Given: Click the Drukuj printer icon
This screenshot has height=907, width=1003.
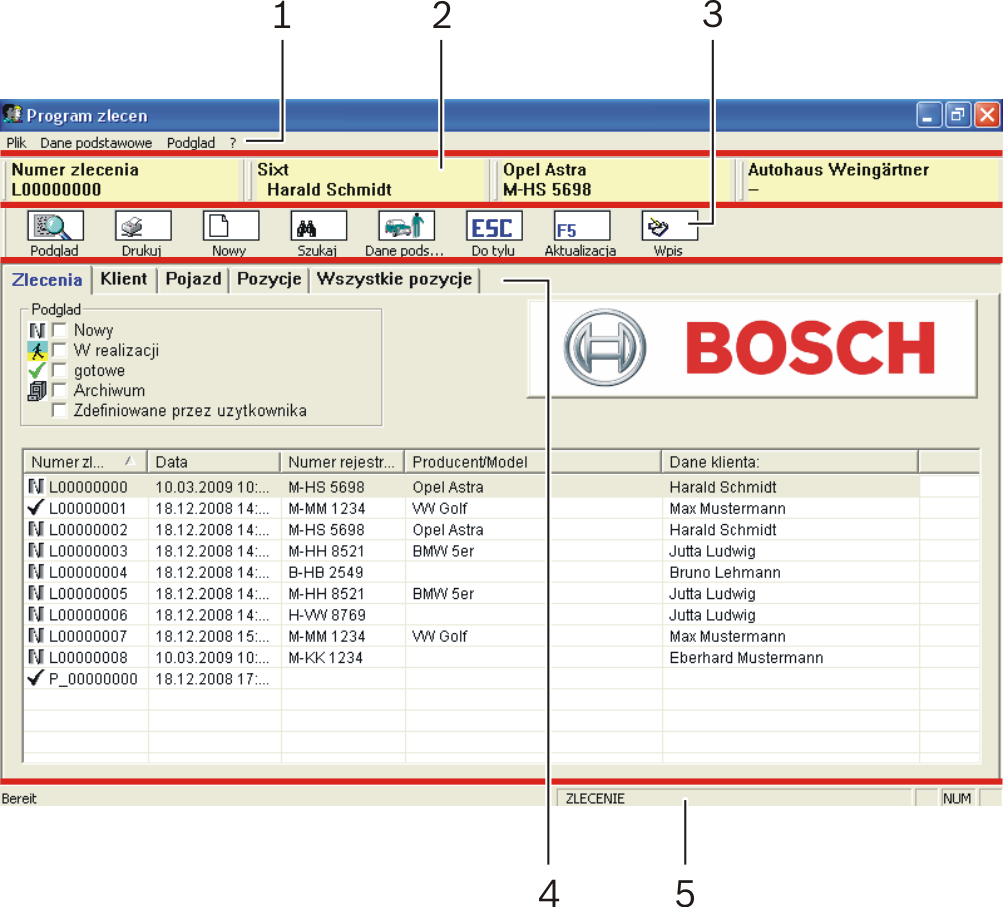Looking at the screenshot, I should click(143, 226).
